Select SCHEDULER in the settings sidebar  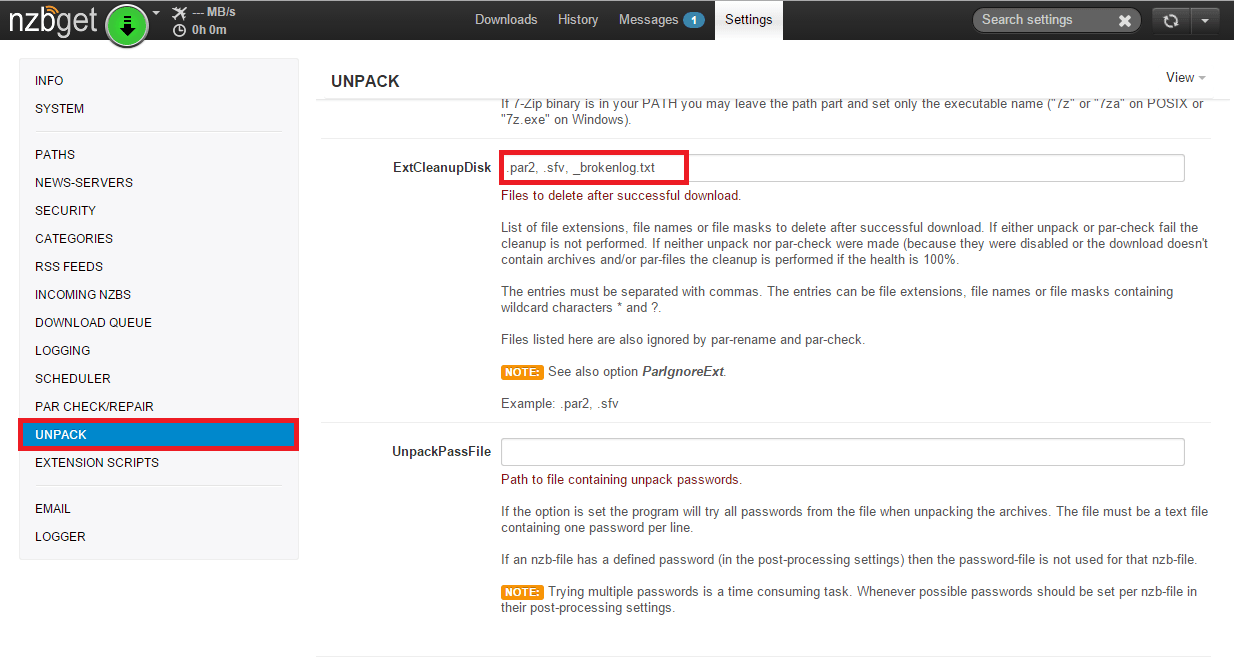pos(73,379)
